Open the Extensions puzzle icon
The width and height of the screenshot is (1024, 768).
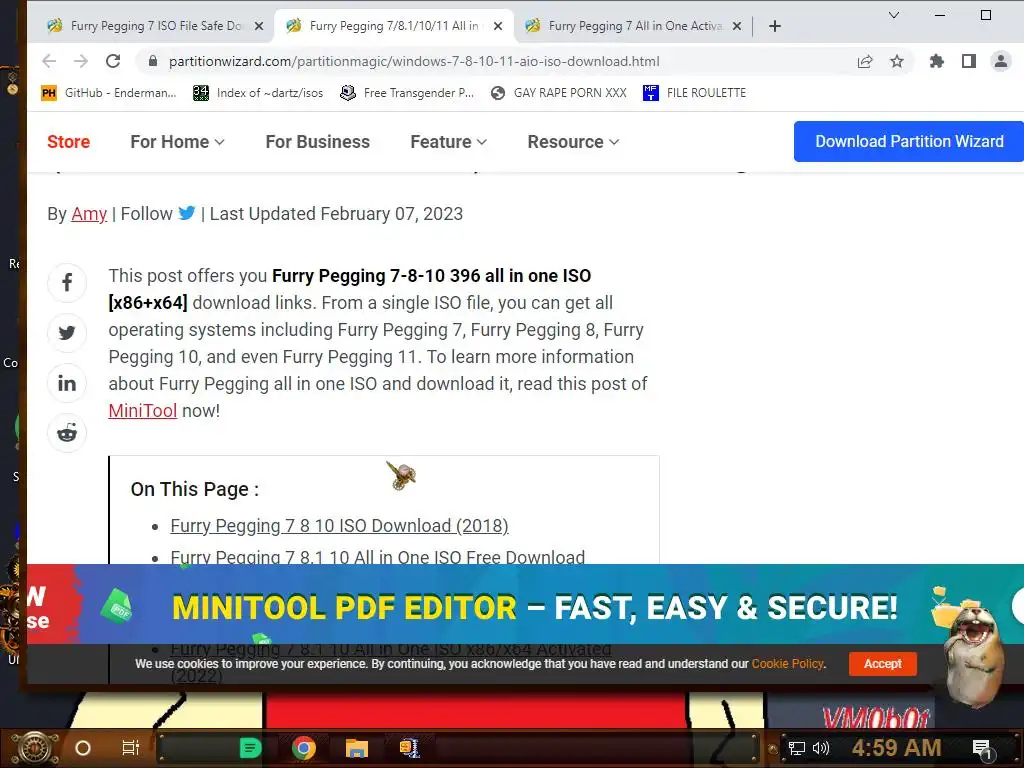(936, 61)
